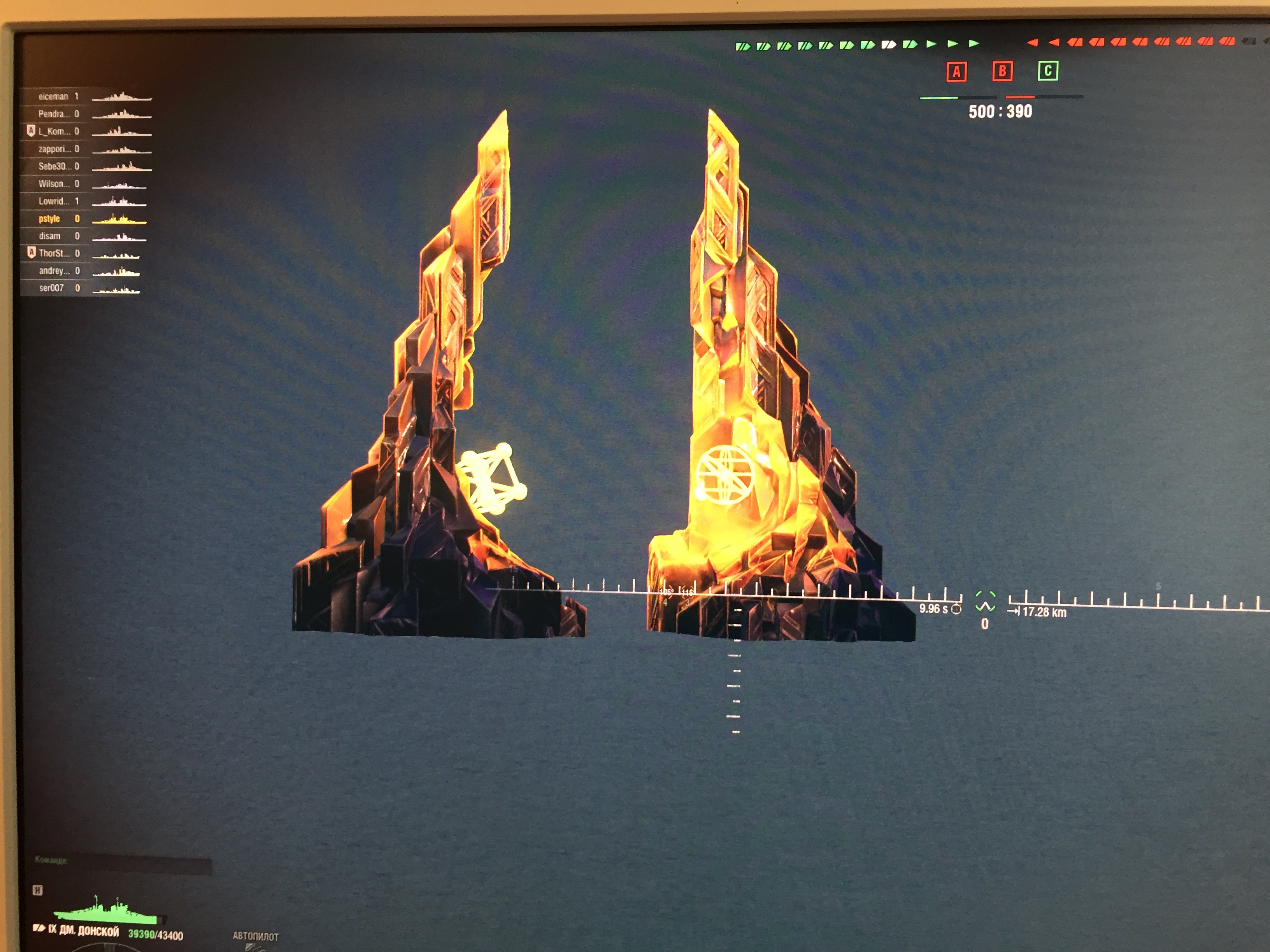The height and width of the screenshot is (952, 1270).
Task: Click capture point A indicator
Action: [956, 72]
